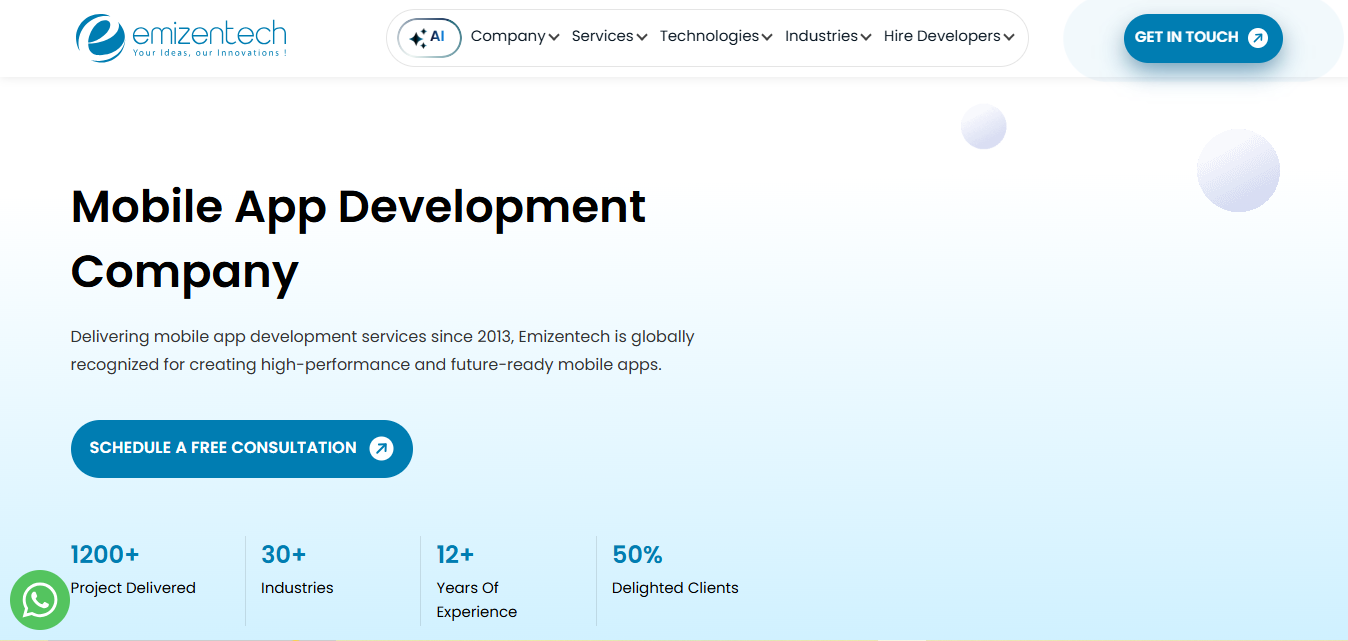
Task: Click arrow icon in Get In Touch button
Action: click(1258, 38)
